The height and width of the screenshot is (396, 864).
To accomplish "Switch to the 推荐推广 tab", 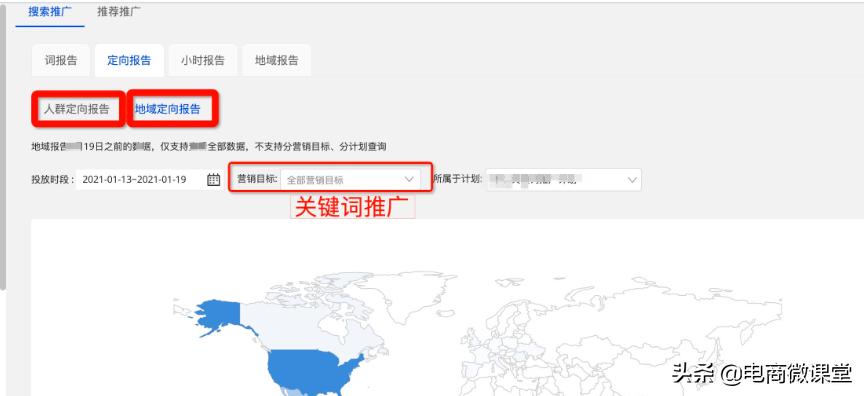I will 118,12.
